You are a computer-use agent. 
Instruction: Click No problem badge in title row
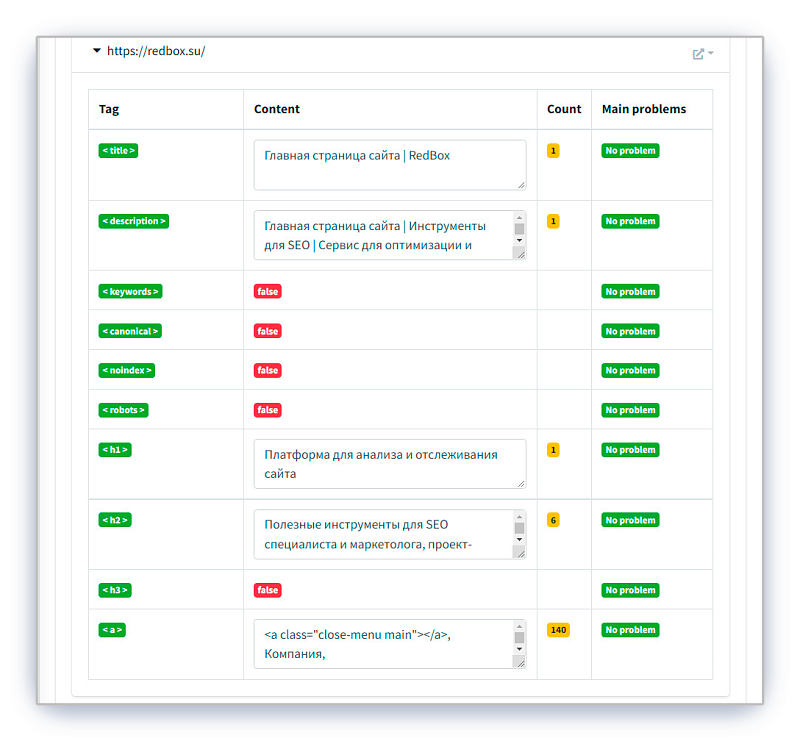[630, 151]
